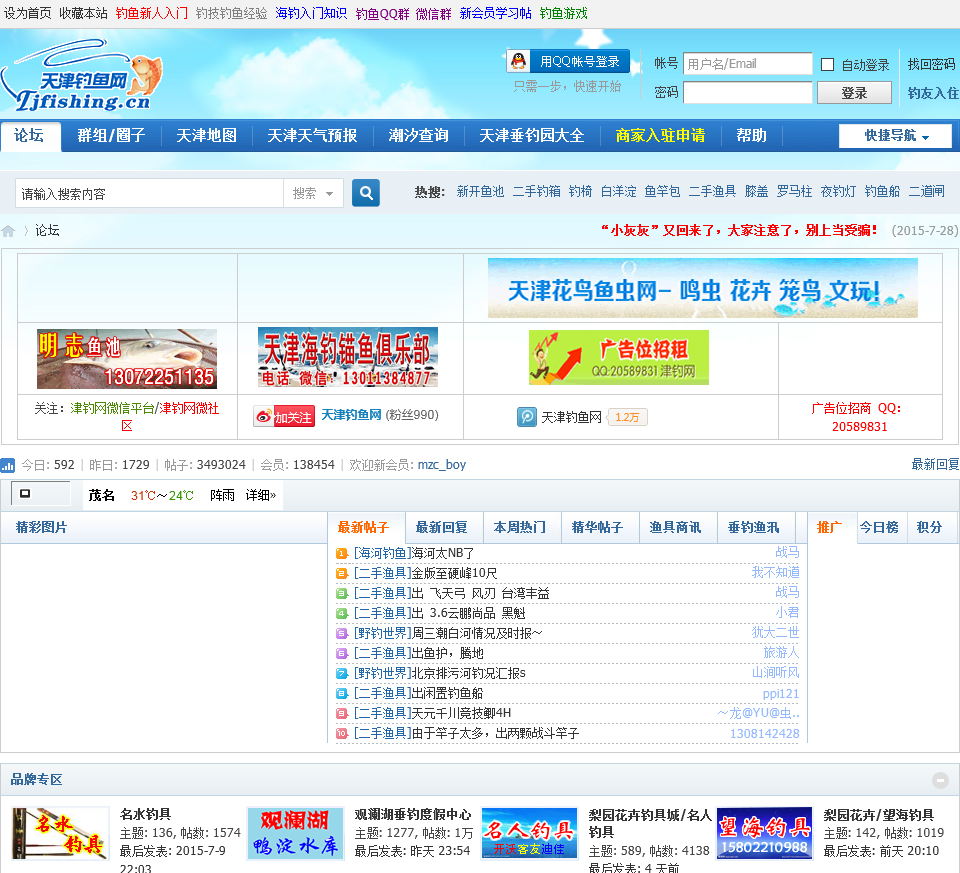Click the 钓鱼新人入门 top link

152,13
